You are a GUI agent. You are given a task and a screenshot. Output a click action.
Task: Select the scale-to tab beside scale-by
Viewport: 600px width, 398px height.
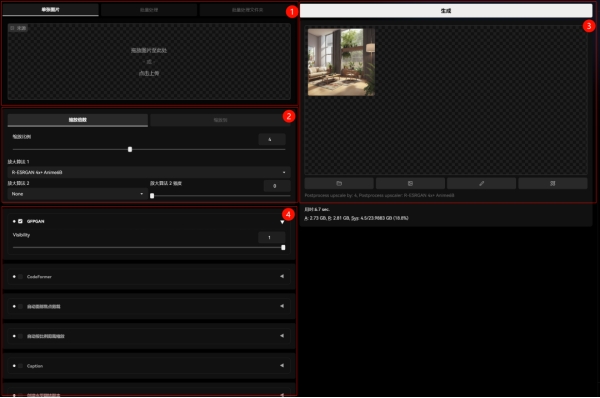tap(220, 120)
